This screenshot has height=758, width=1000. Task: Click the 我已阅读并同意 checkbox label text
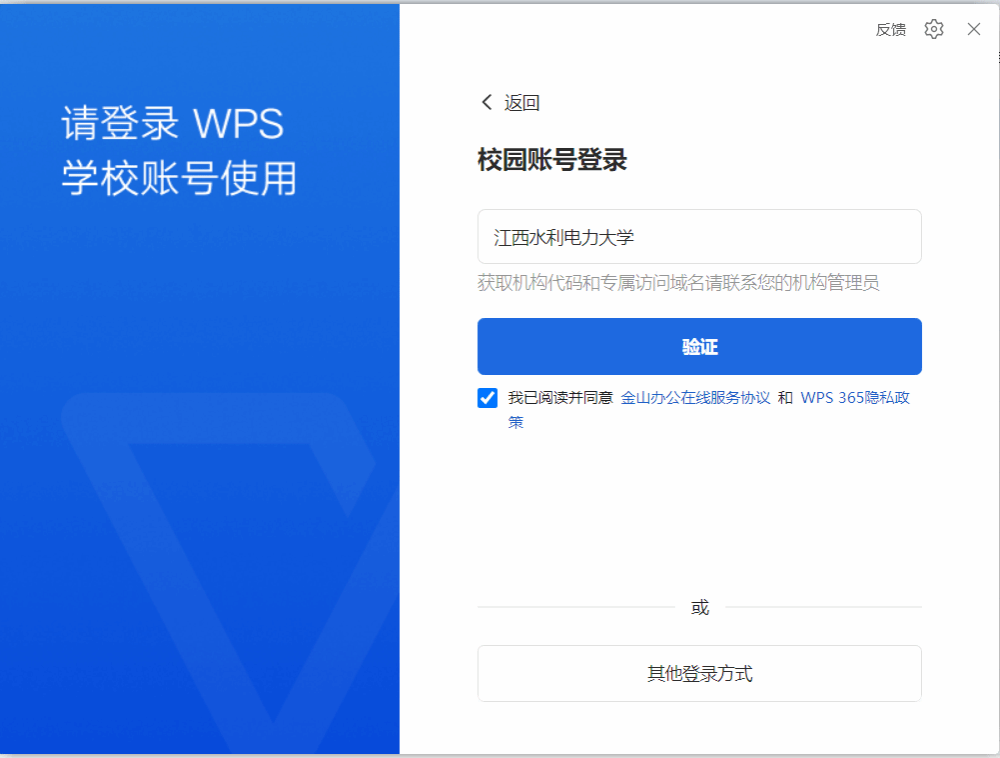(560, 398)
